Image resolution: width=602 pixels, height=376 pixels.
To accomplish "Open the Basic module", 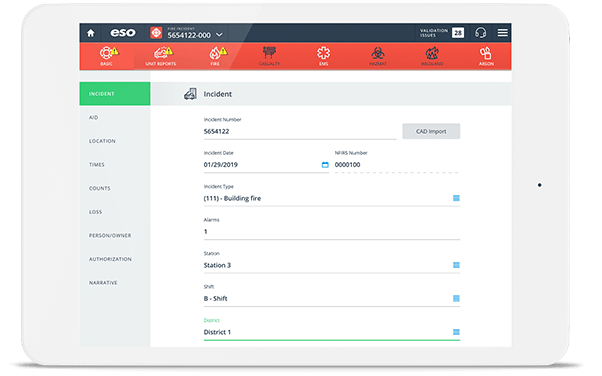I will pyautogui.click(x=107, y=56).
